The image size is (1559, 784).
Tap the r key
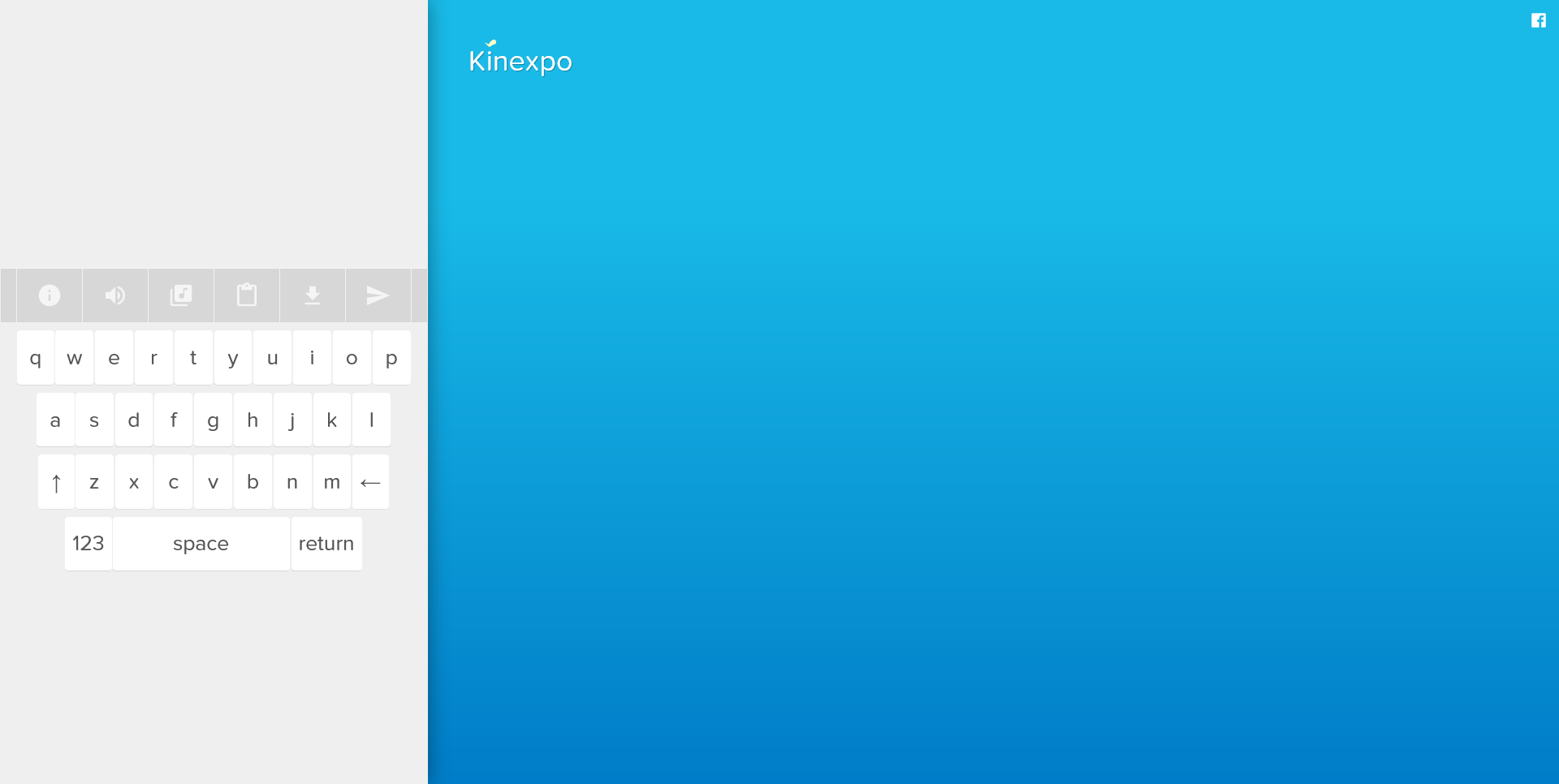(153, 358)
